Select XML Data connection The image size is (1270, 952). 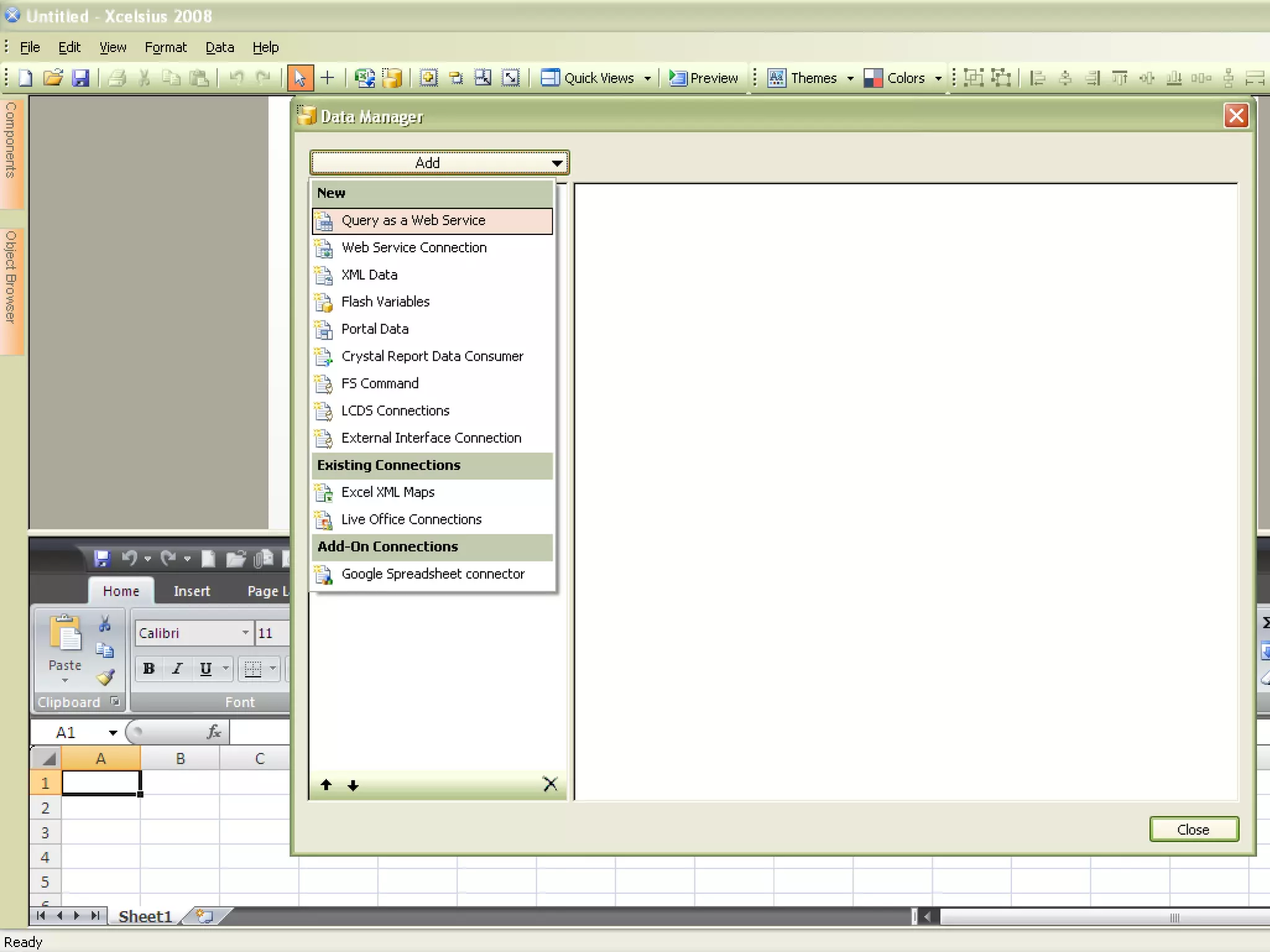432,275
